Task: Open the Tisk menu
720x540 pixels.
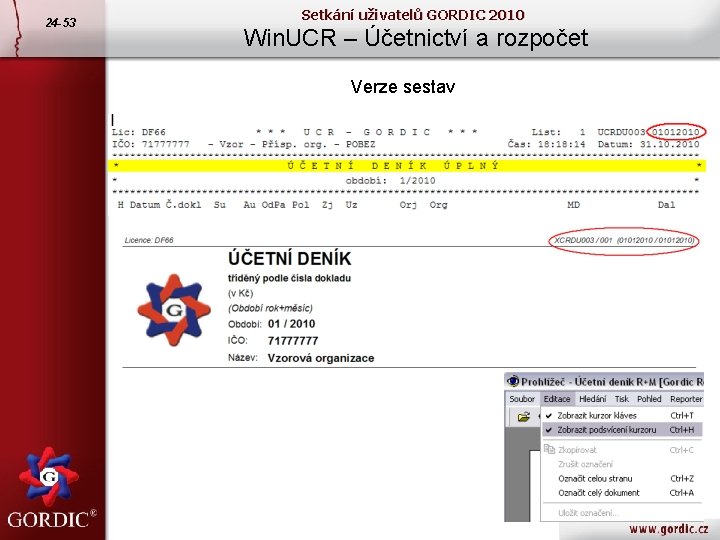Action: tap(622, 399)
